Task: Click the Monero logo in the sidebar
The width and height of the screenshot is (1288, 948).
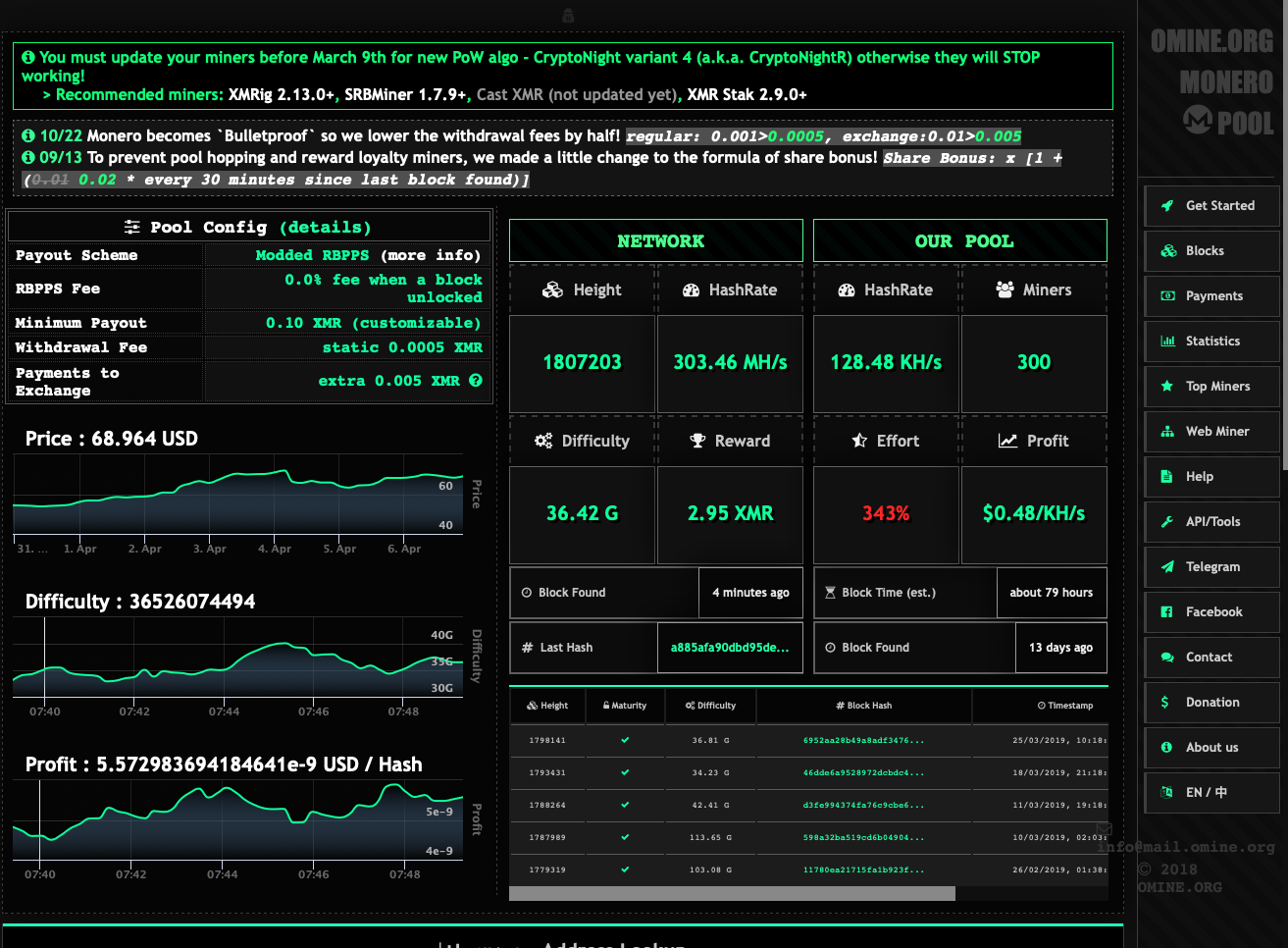Action: pos(1198,122)
